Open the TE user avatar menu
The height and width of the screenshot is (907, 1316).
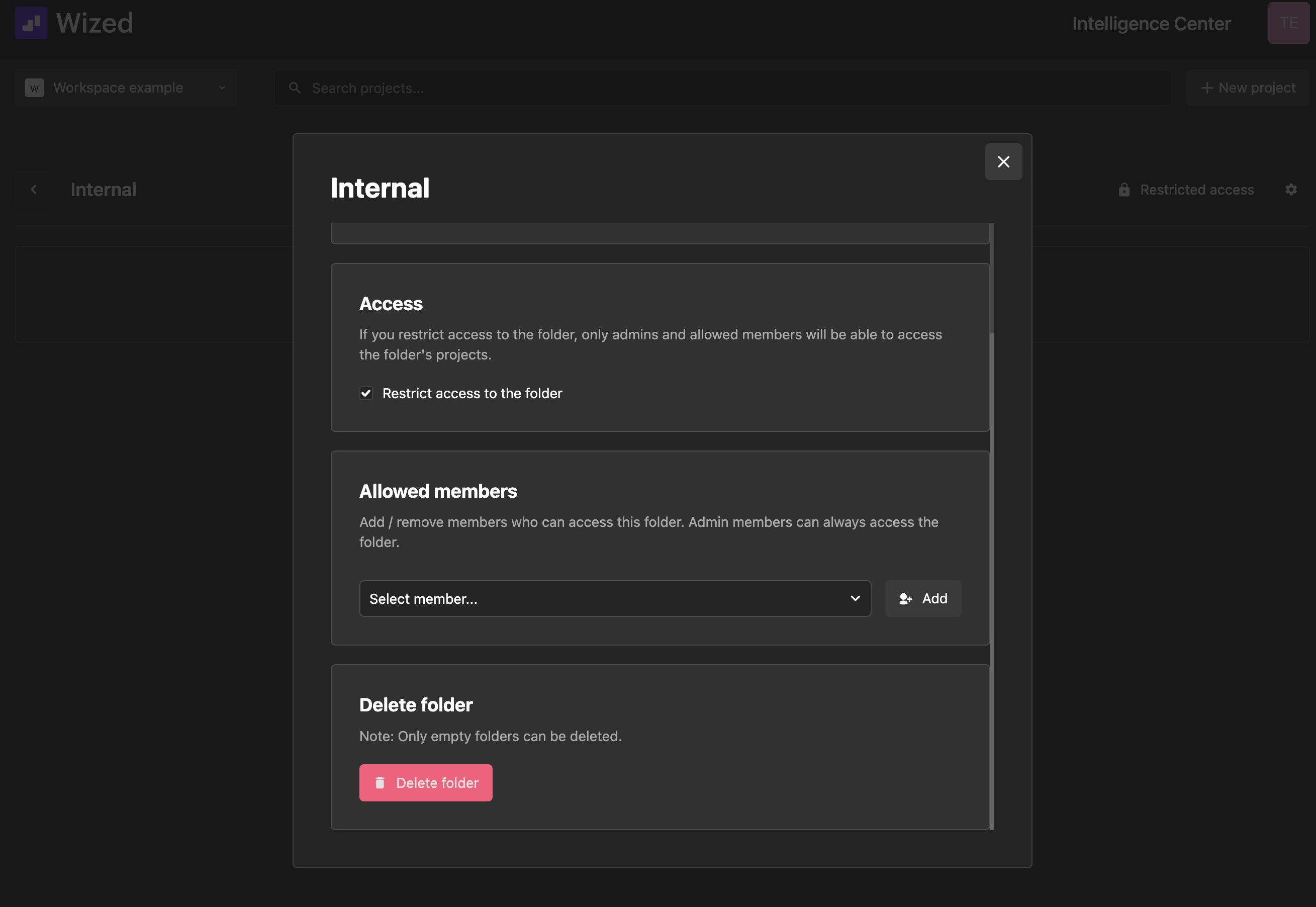click(1289, 23)
